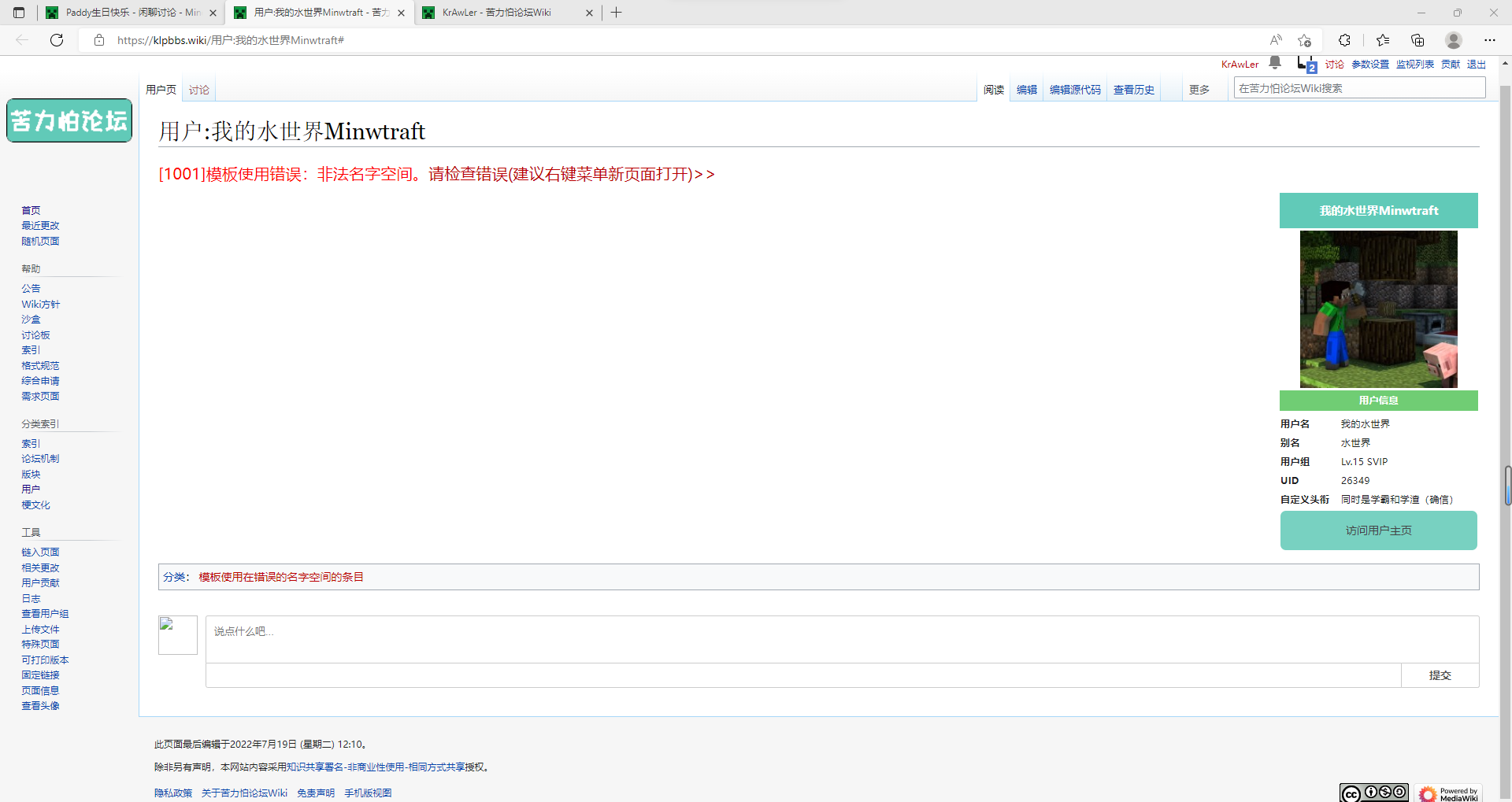The width and height of the screenshot is (1512, 802).
Task: Click the browser refresh icon
Action: tap(57, 40)
